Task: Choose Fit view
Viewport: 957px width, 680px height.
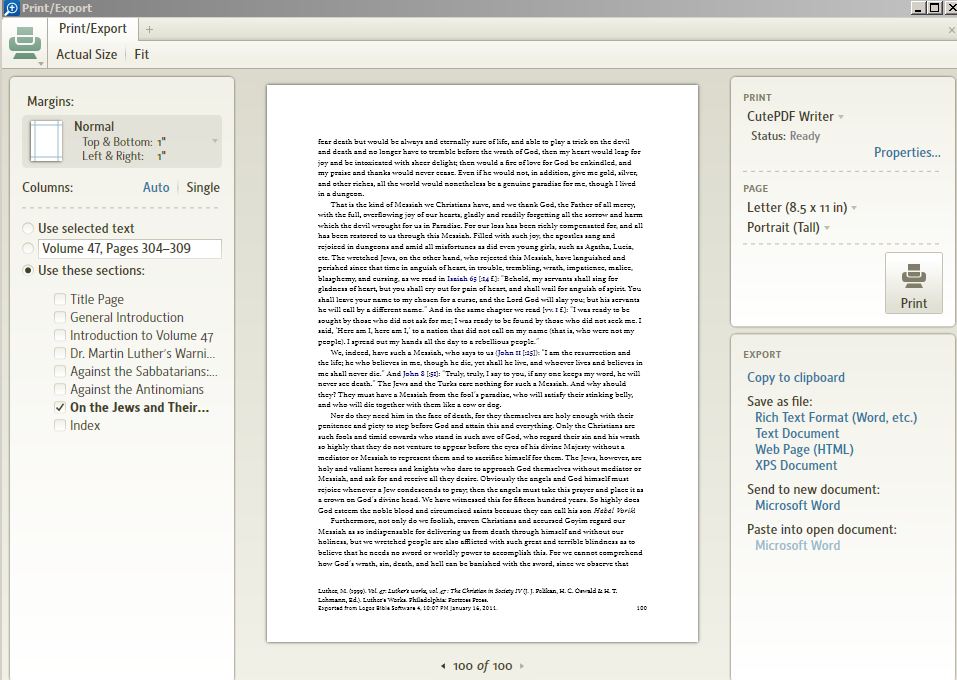Action: click(142, 54)
